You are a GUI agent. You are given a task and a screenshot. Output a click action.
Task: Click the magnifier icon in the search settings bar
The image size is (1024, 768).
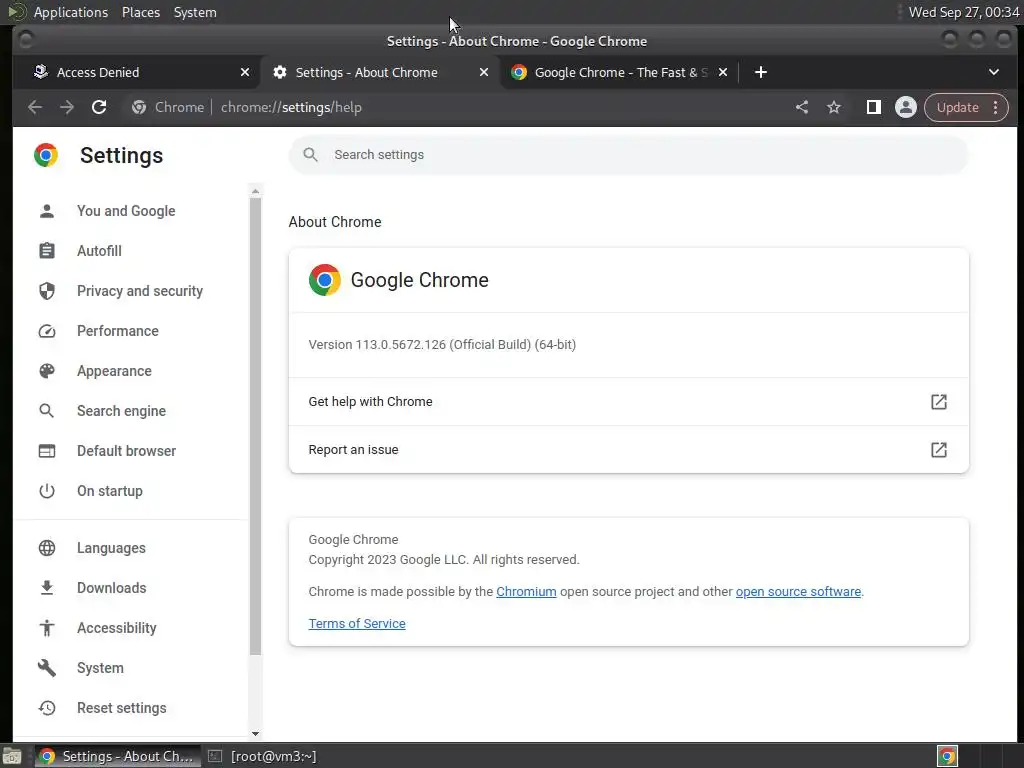pyautogui.click(x=310, y=155)
